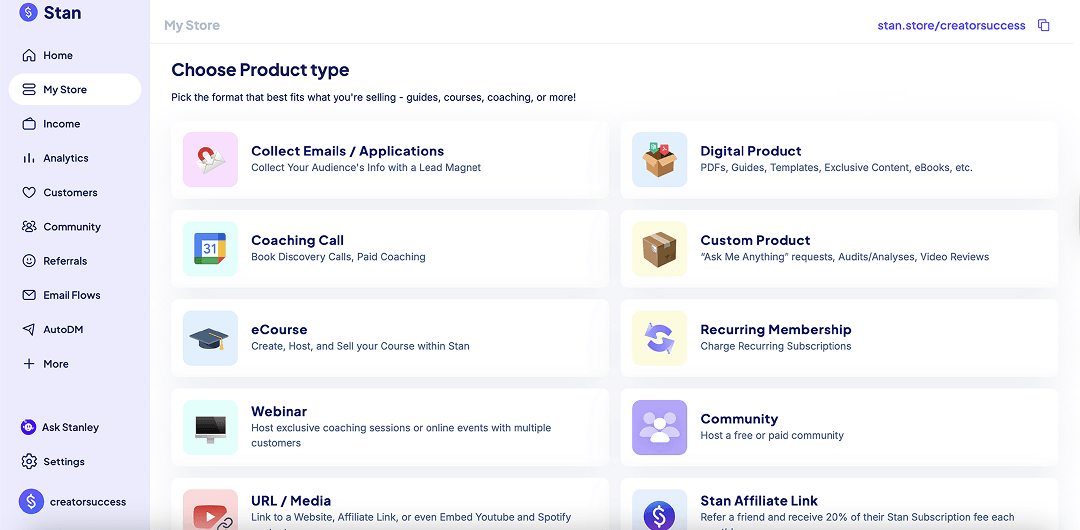Viewport: 1080px width, 530px height.
Task: Click the eCourse graduation cap icon
Action: [x=210, y=338]
